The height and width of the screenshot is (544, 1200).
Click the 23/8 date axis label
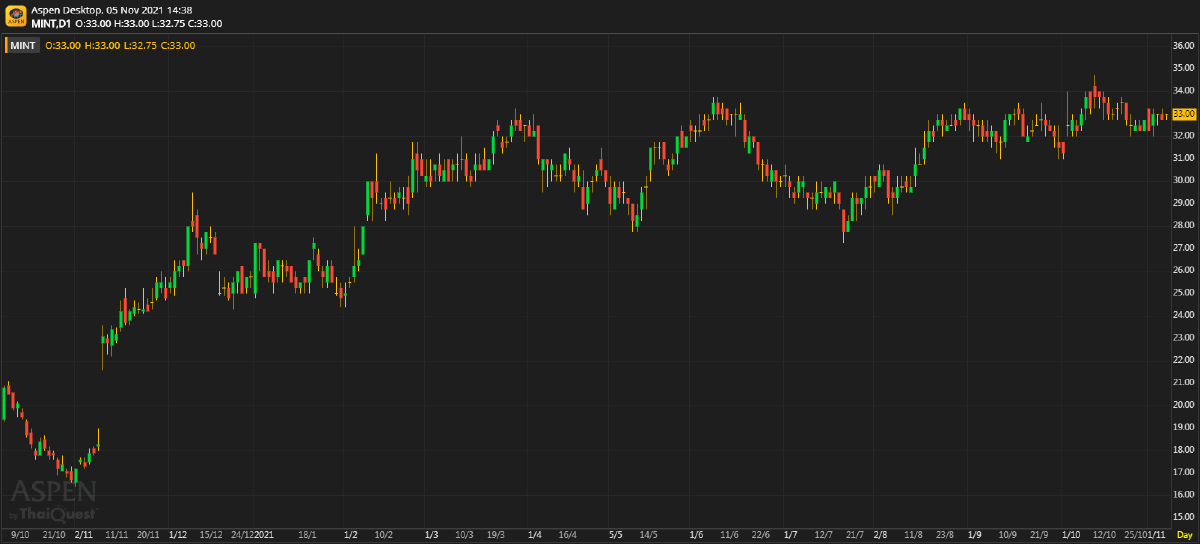coord(945,536)
